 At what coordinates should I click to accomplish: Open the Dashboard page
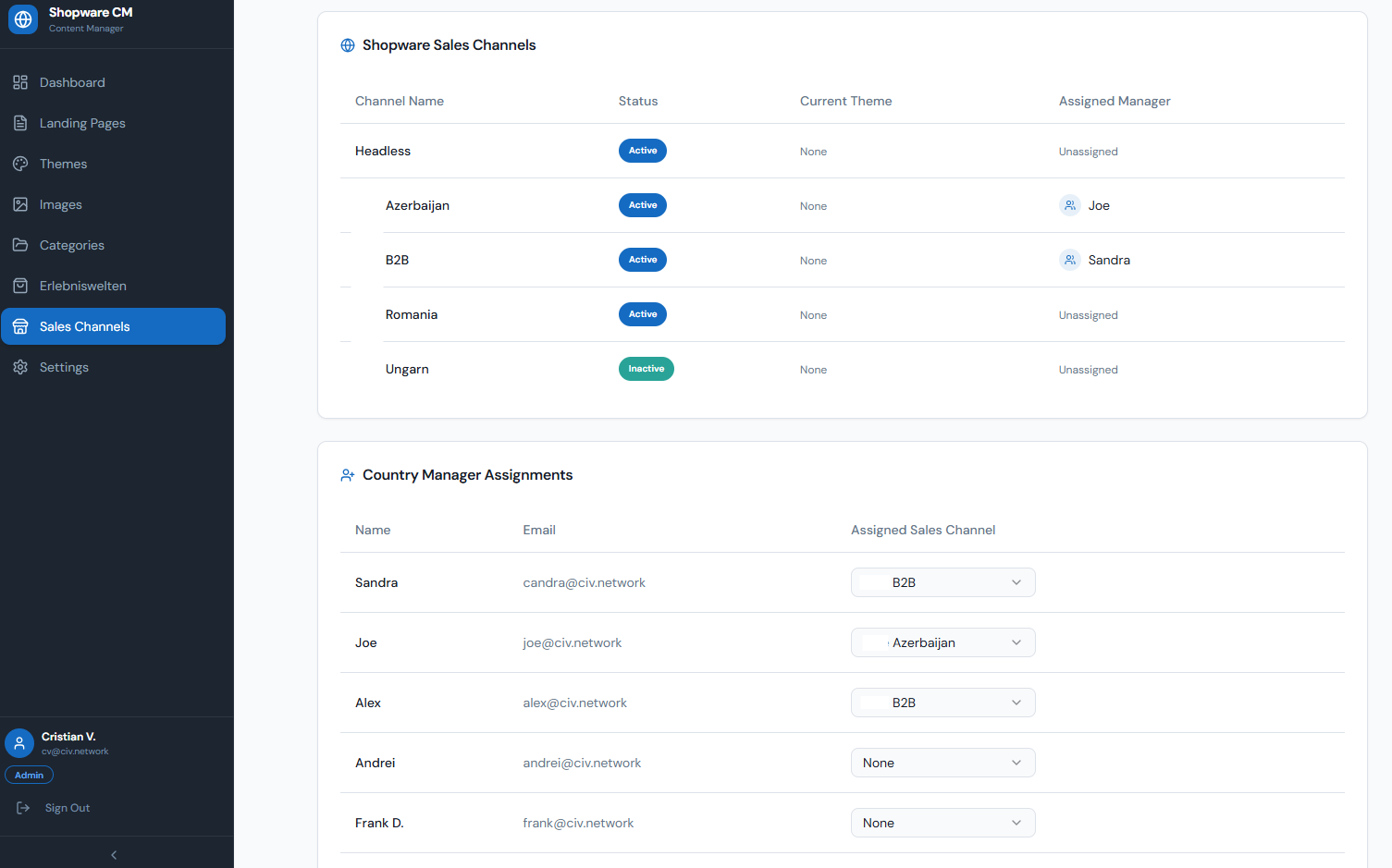tap(113, 82)
